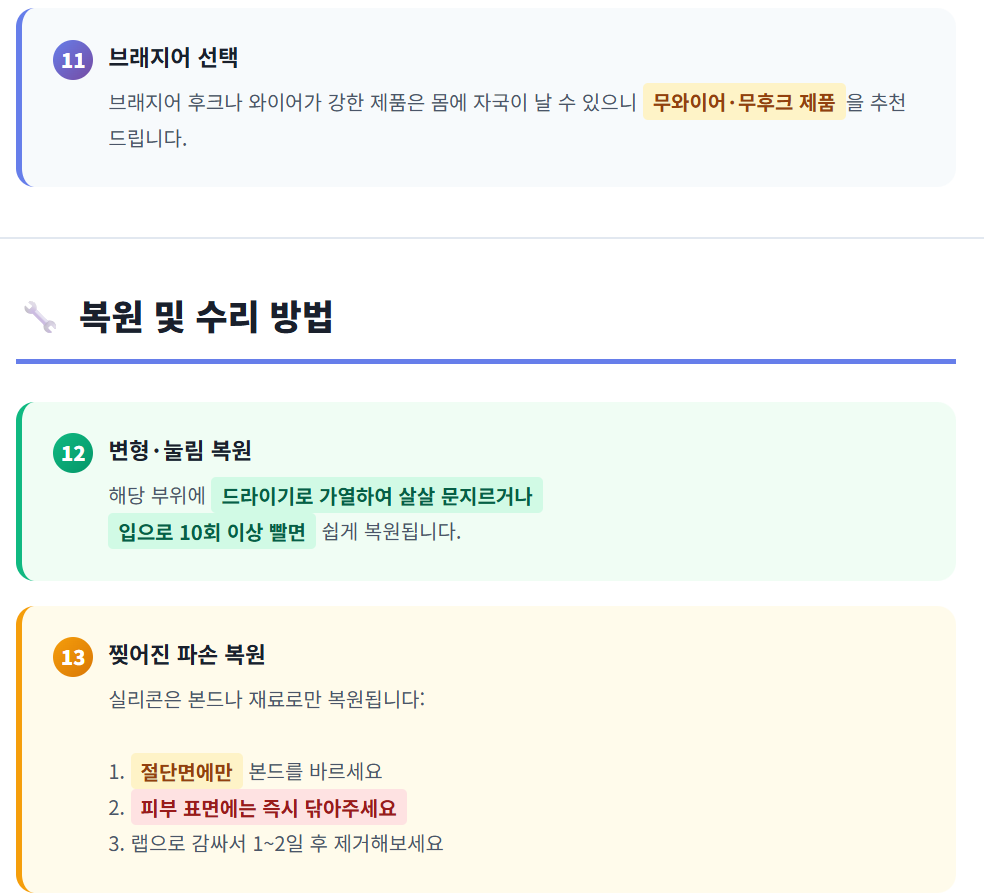Click the 절단면에만 yellow highlight
This screenshot has width=984, height=896.
(187, 771)
